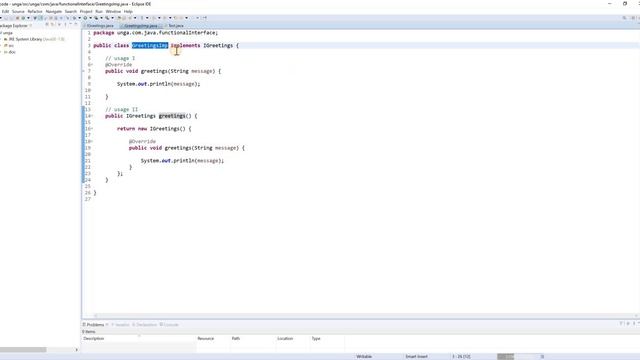Image resolution: width=640 pixels, height=360 pixels.
Task: Click highlighted greetings method name on line 14
Action: (x=172, y=116)
